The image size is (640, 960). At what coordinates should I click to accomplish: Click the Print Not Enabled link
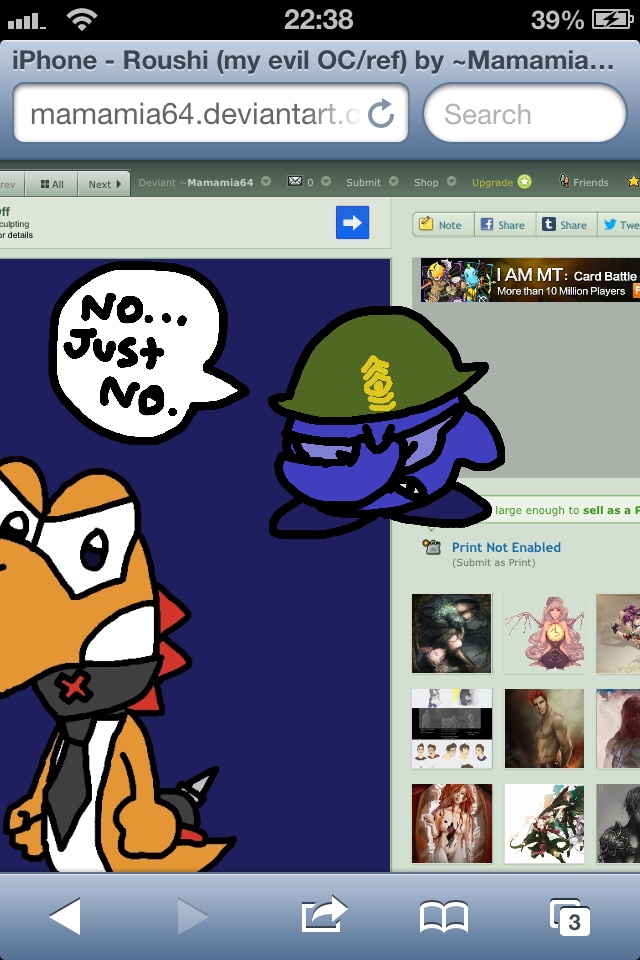[x=506, y=547]
